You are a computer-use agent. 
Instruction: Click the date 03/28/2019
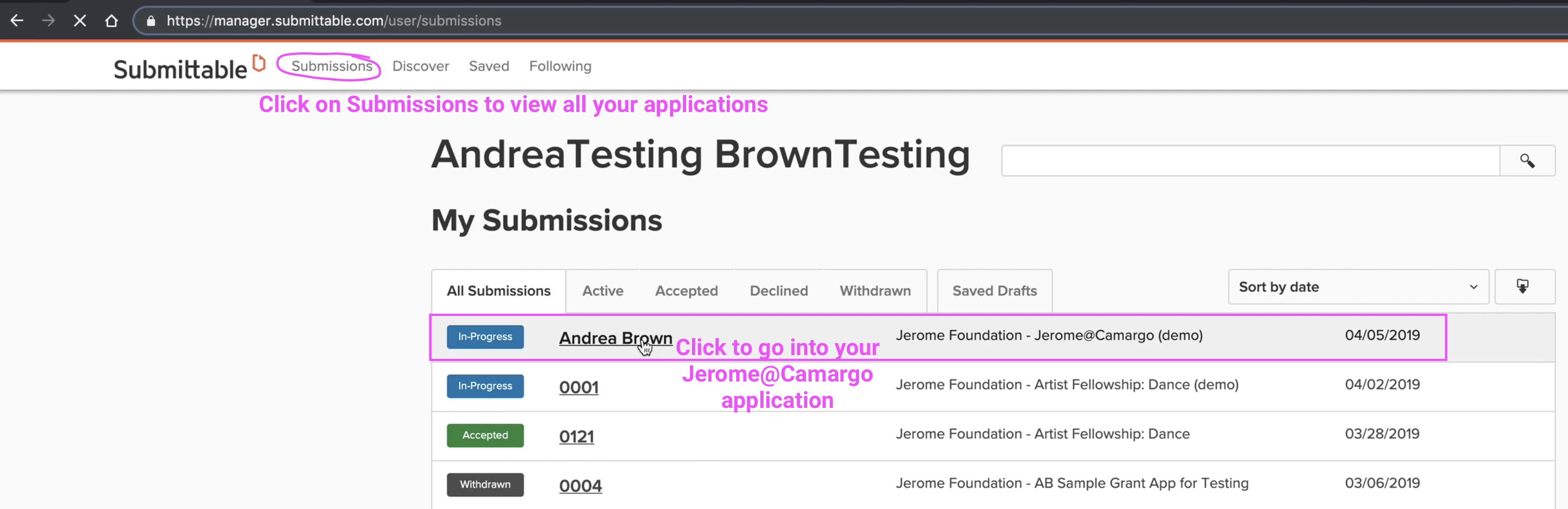coord(1382,433)
